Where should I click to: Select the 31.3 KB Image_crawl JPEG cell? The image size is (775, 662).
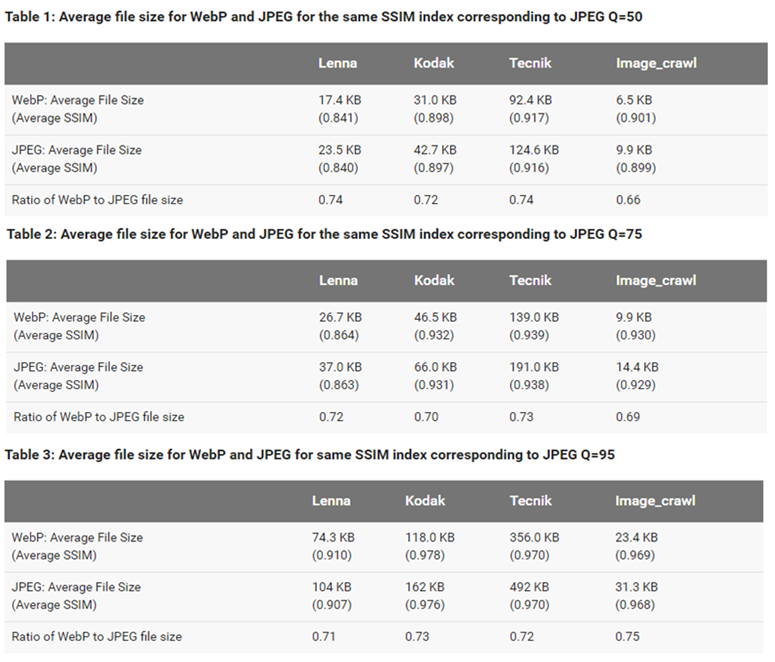637,587
